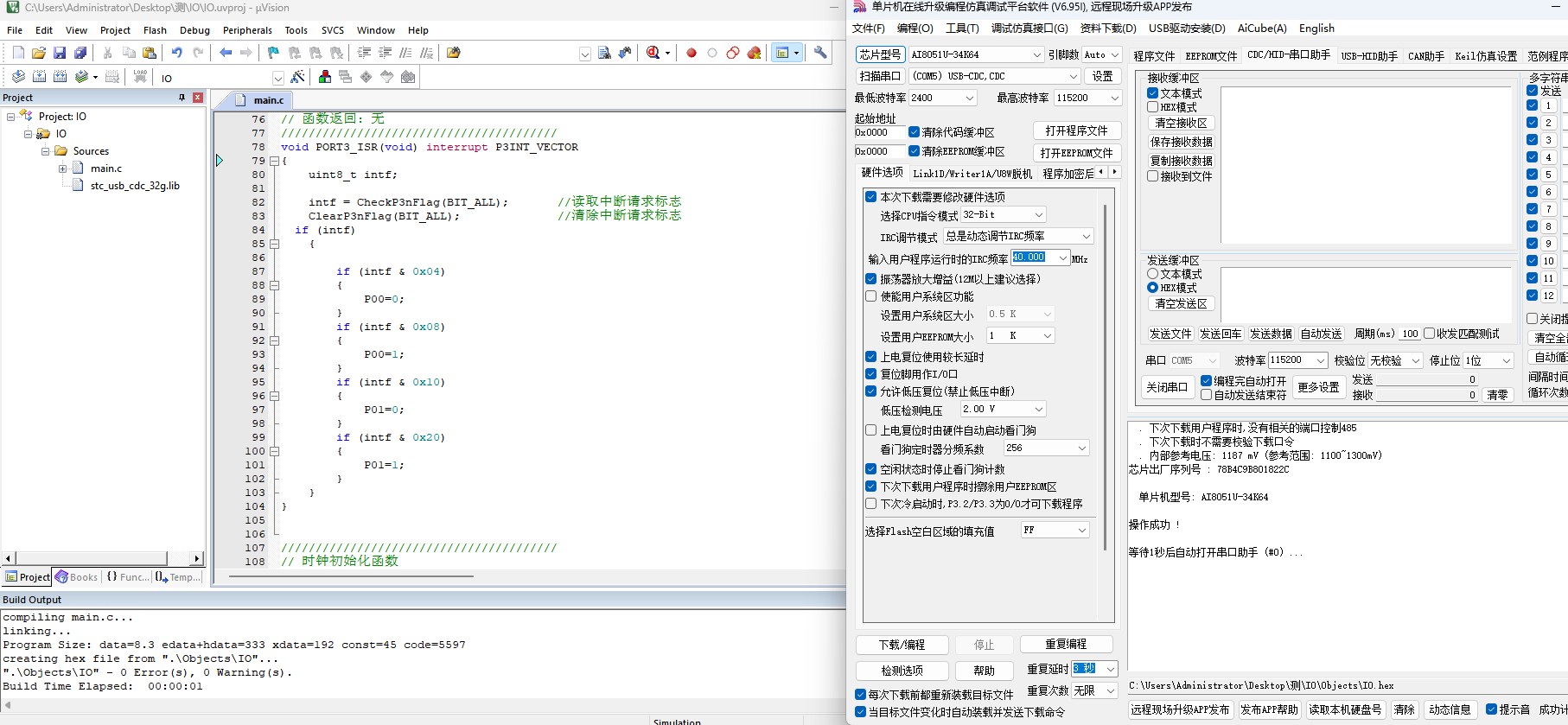Image resolution: width=1568 pixels, height=725 pixels.
Task: Download to flash LOAD icon
Action: click(140, 77)
